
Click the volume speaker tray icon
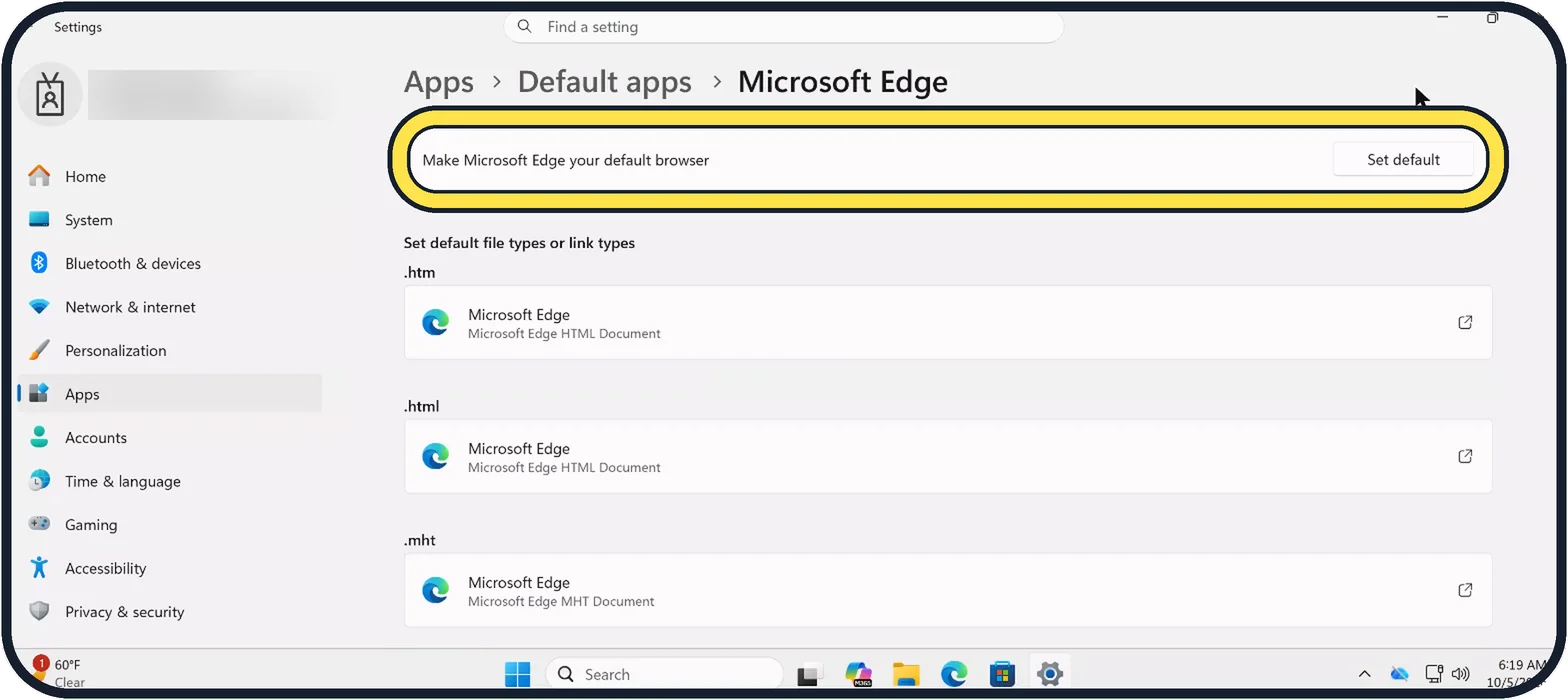pyautogui.click(x=1460, y=674)
